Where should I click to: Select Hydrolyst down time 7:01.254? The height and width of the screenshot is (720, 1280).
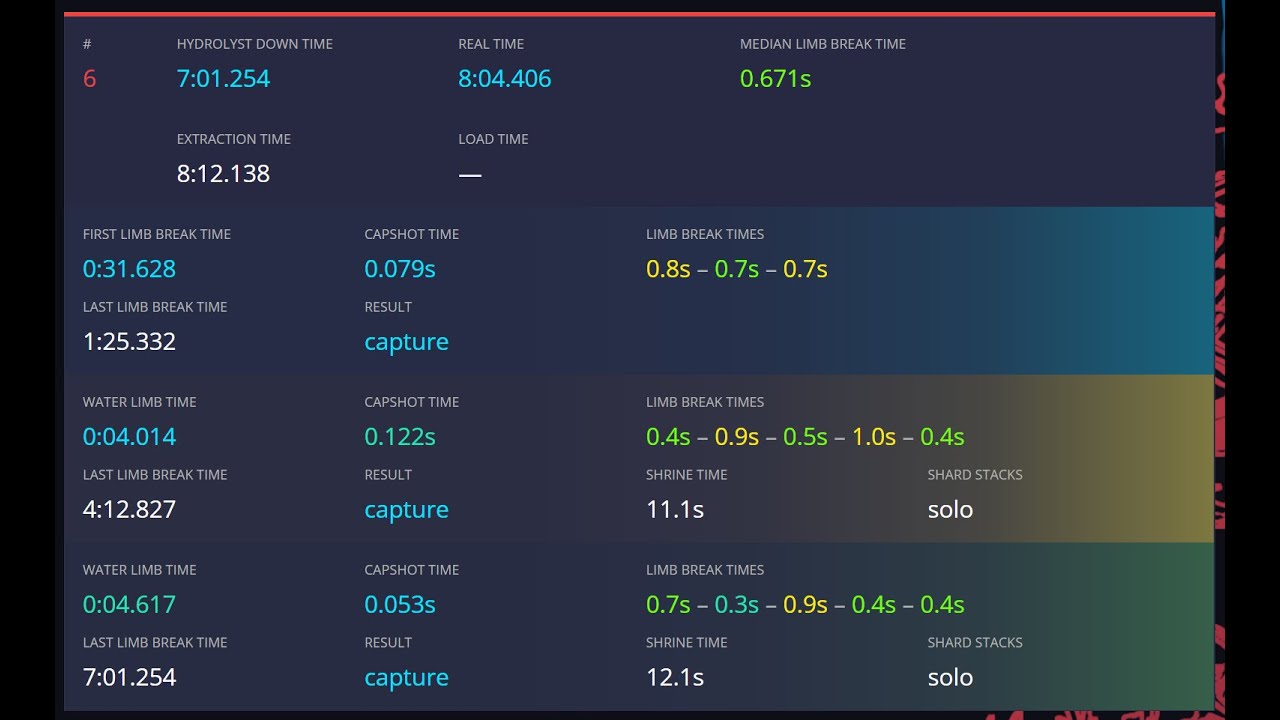tap(223, 79)
